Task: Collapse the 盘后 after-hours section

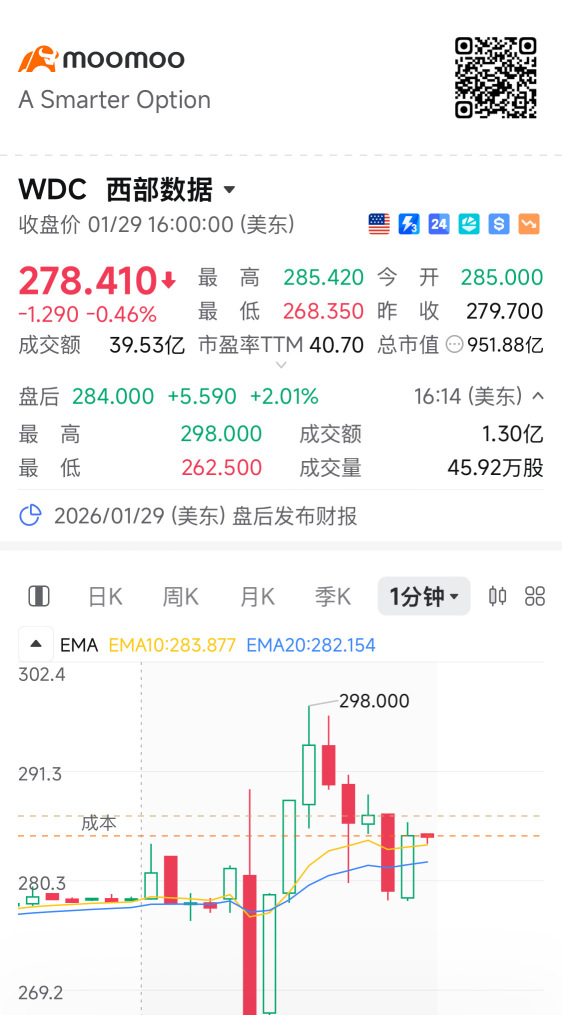Action: click(x=537, y=396)
